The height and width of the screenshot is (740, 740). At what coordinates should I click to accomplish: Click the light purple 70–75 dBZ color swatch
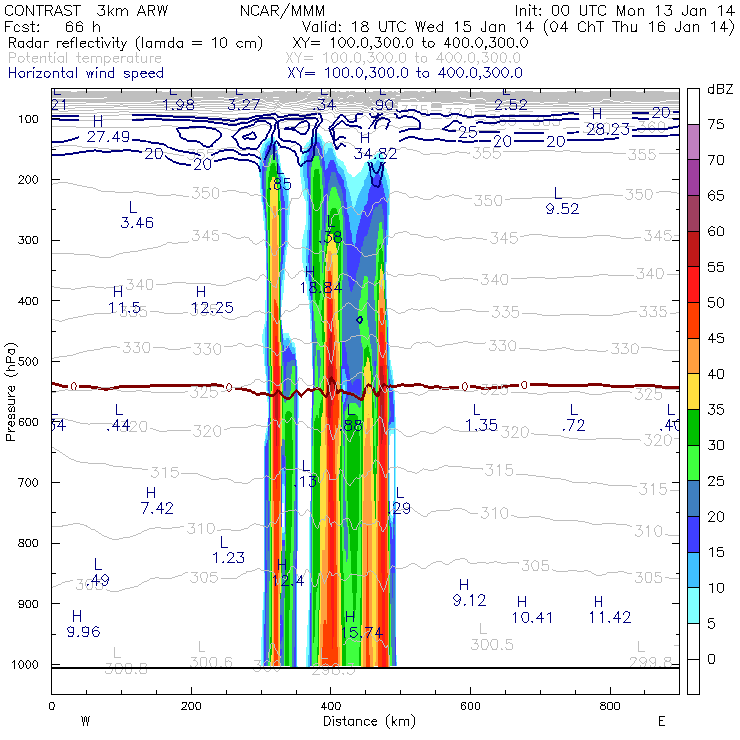(x=693, y=142)
